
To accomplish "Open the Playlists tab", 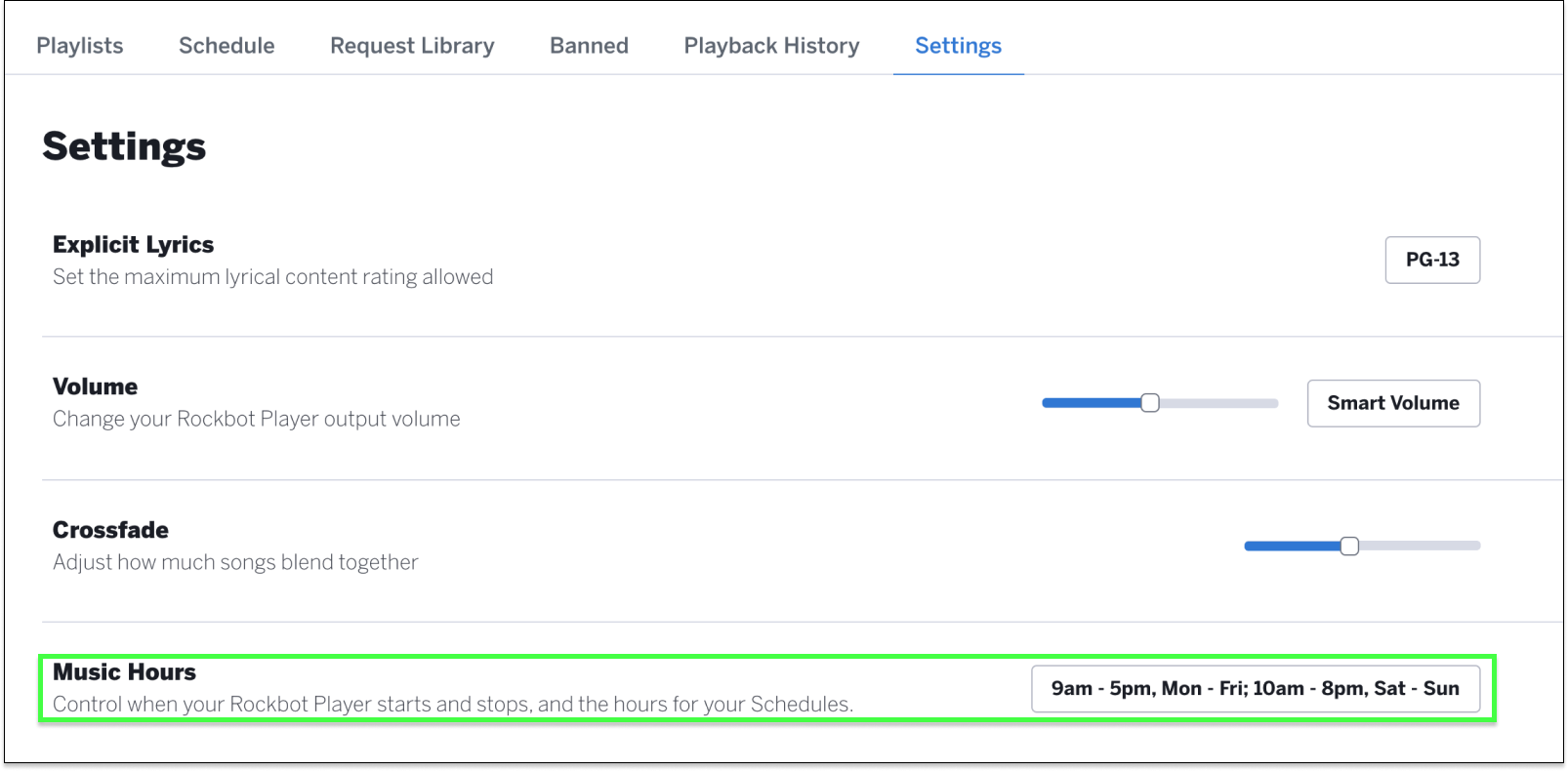I will click(80, 46).
